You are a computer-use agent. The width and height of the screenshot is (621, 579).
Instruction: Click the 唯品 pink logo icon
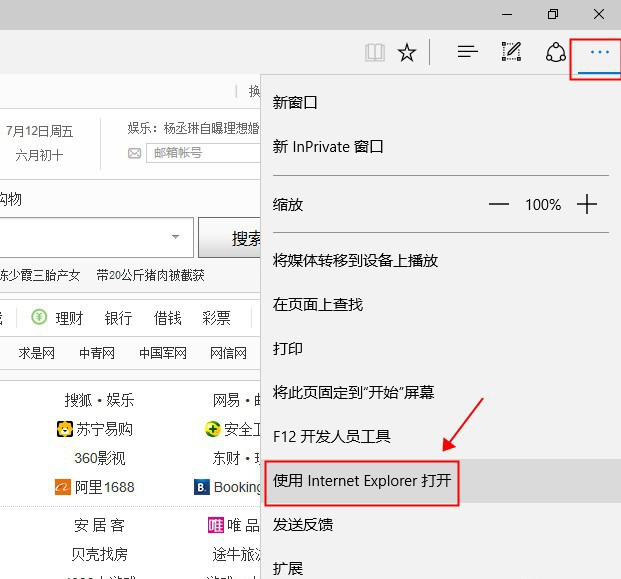[x=216, y=526]
